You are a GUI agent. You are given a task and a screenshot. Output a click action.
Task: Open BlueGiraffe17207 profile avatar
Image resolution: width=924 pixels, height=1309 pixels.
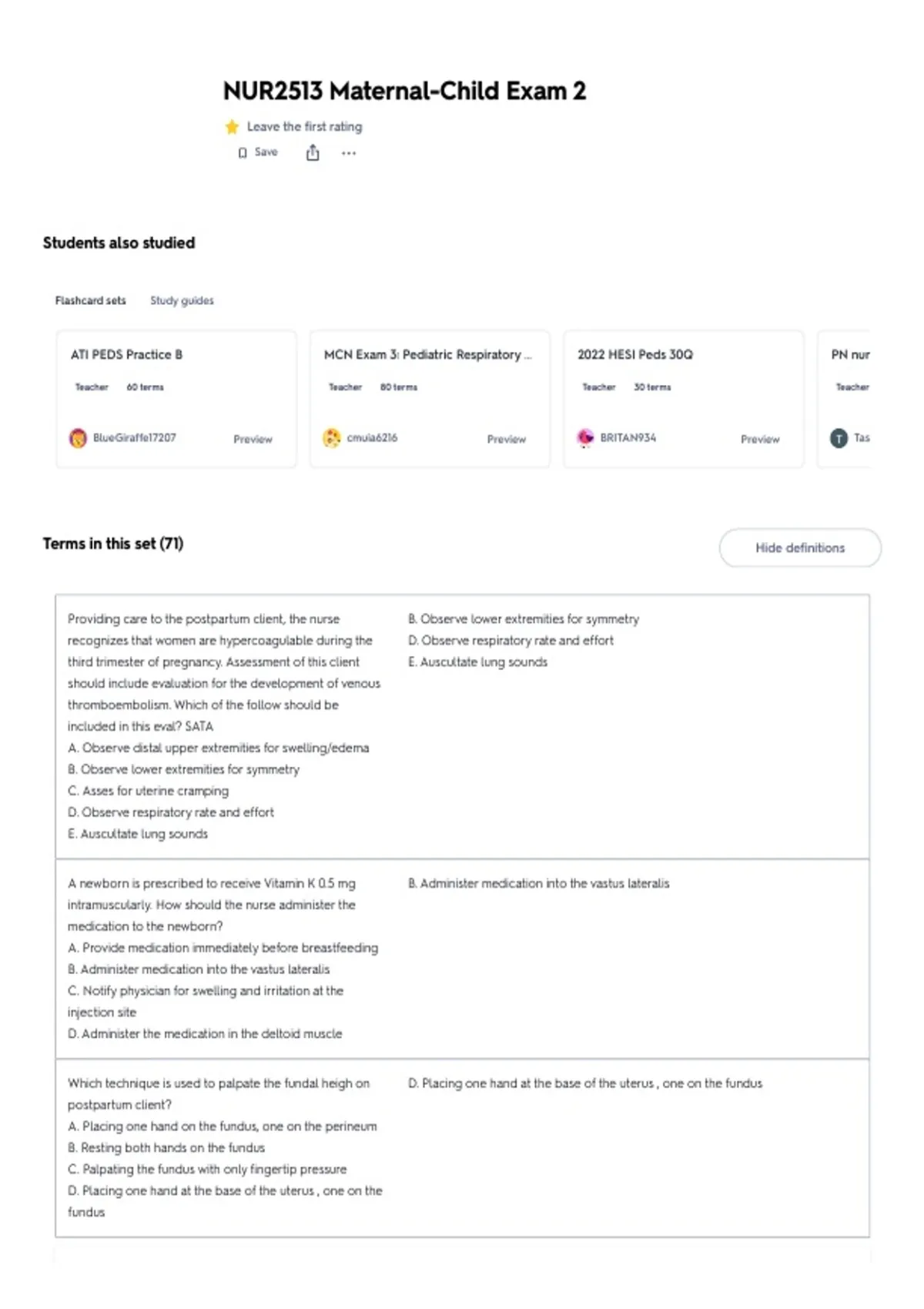(x=78, y=438)
